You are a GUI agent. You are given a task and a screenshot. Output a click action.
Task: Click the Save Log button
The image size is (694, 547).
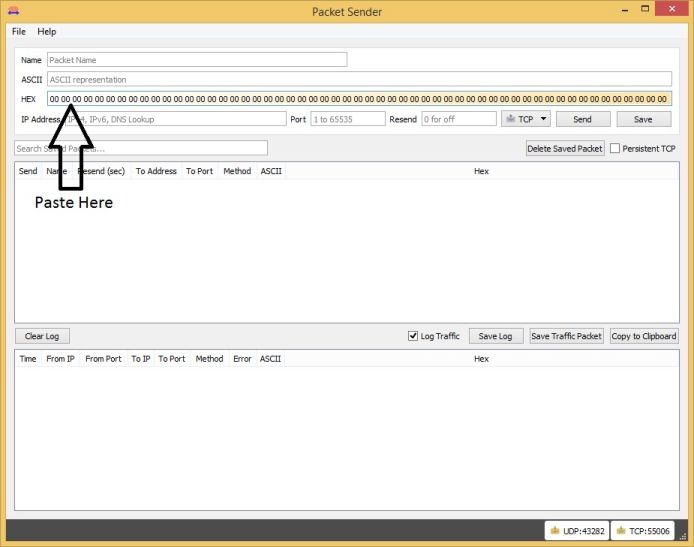(x=495, y=336)
